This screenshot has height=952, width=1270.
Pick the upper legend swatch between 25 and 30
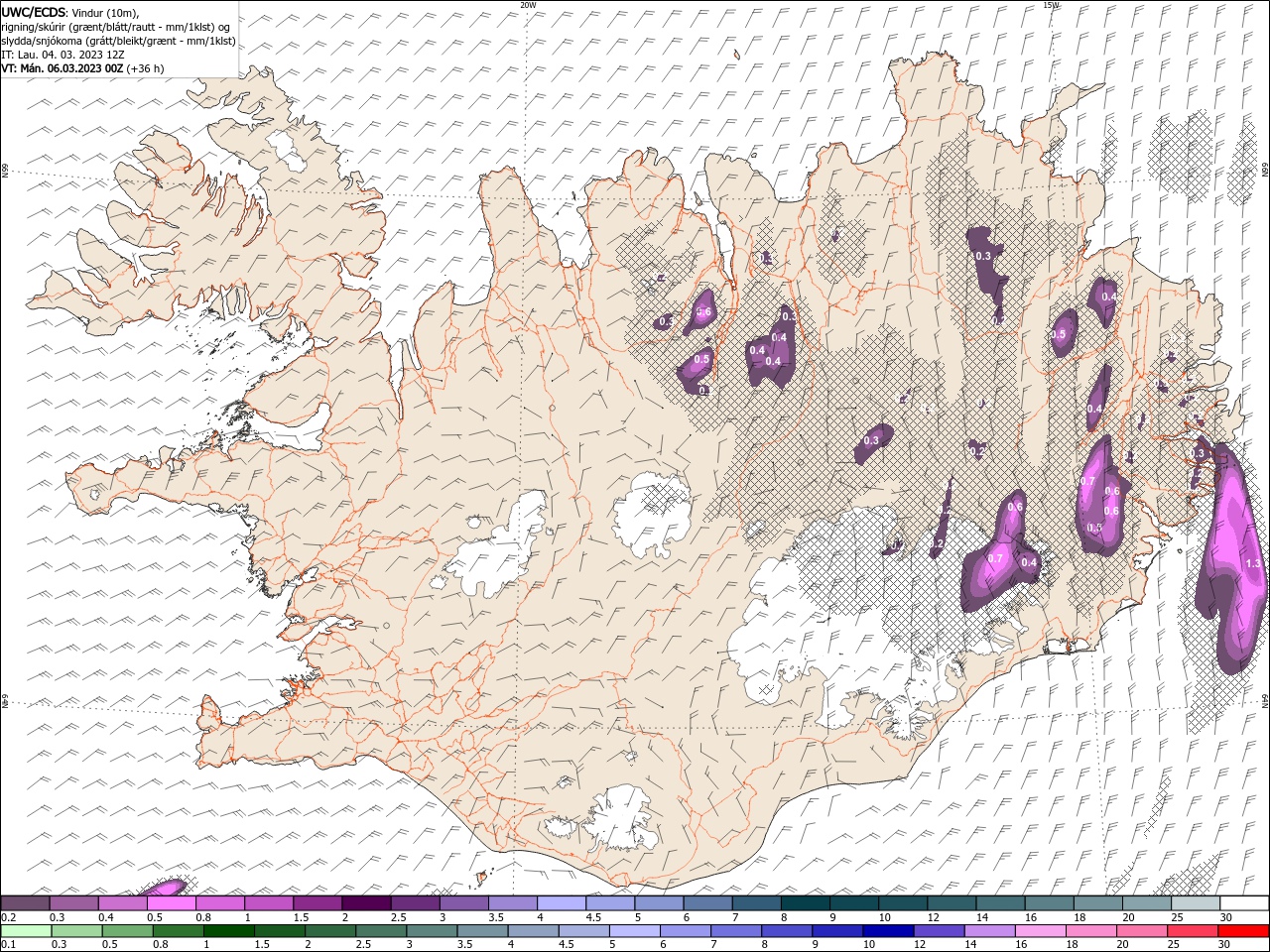click(1196, 903)
